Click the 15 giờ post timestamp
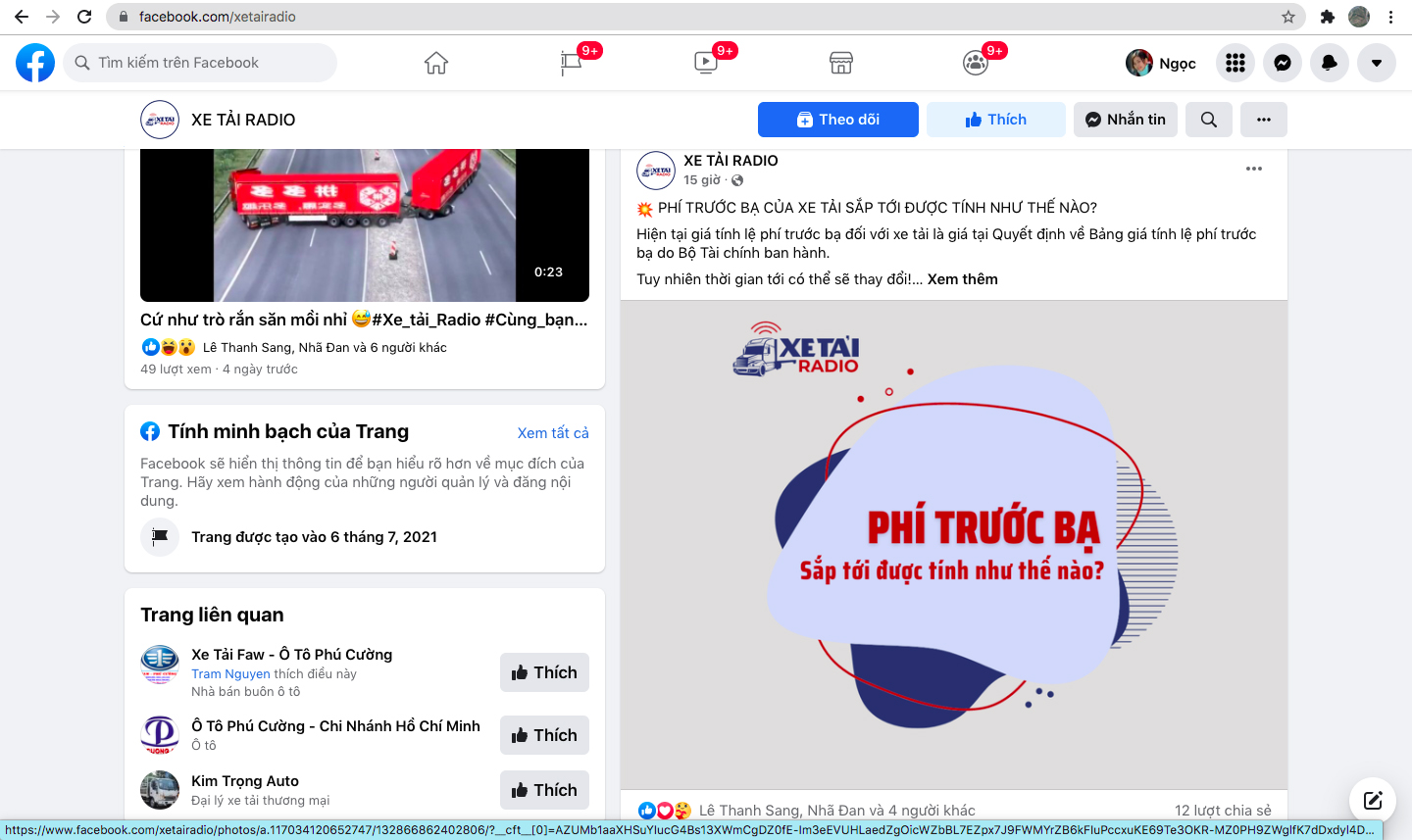The width and height of the screenshot is (1412, 840). [701, 180]
